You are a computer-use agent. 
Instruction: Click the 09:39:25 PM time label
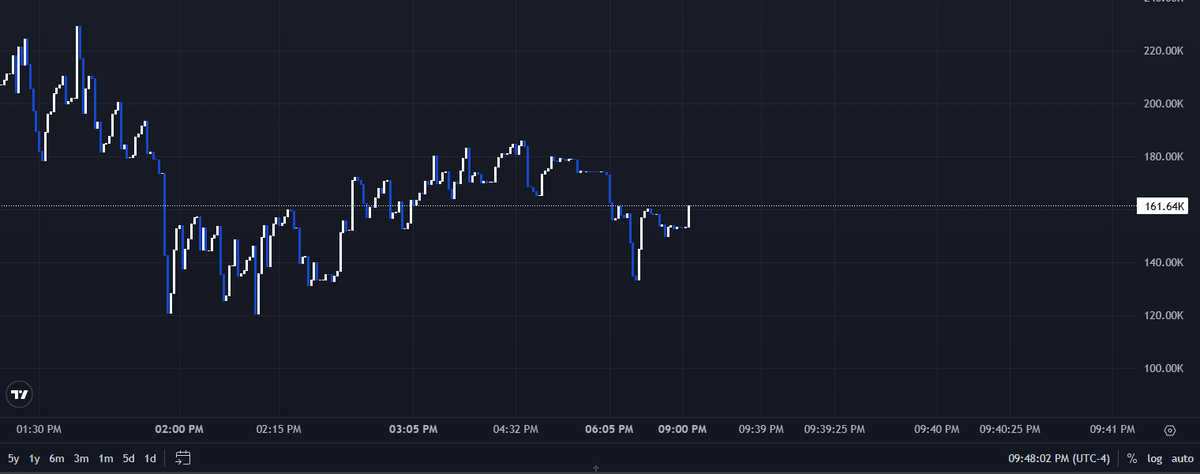[x=835, y=429]
